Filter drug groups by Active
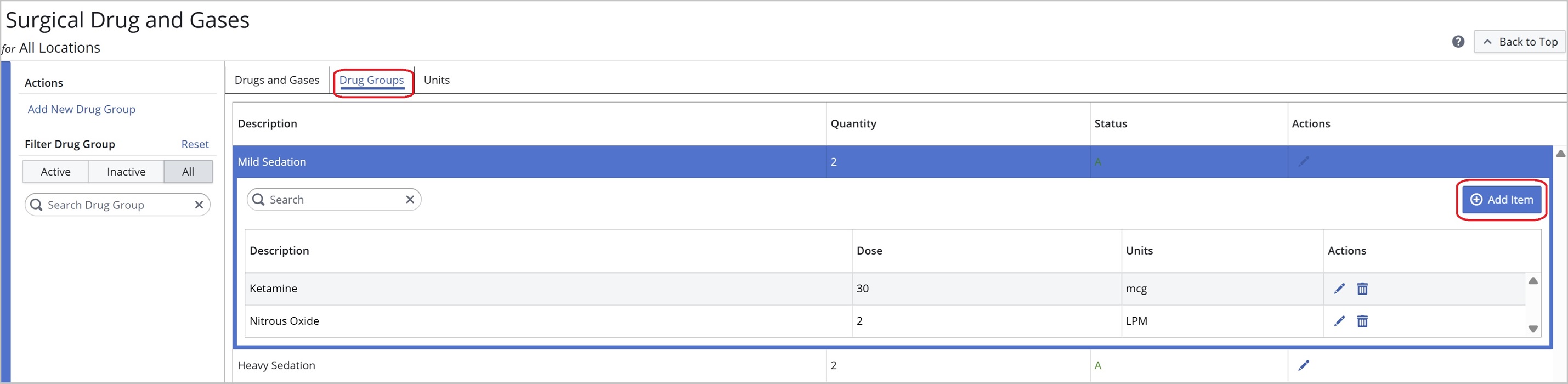 pyautogui.click(x=55, y=172)
